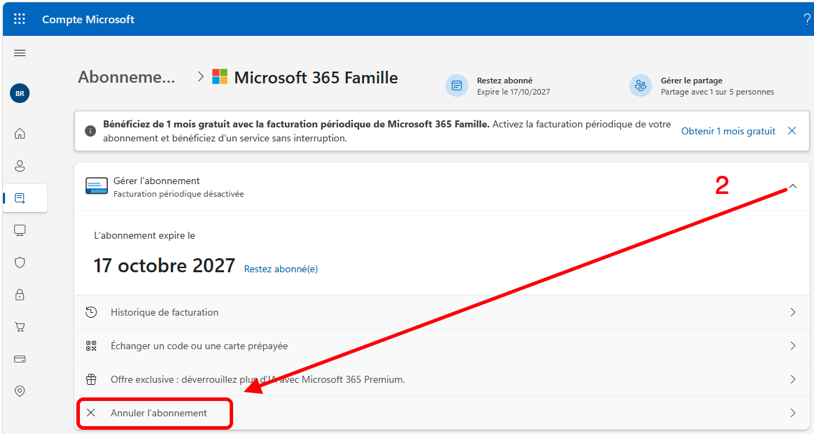The height and width of the screenshot is (434, 814).
Task: Expand Historique de facturation row
Action: [442, 312]
